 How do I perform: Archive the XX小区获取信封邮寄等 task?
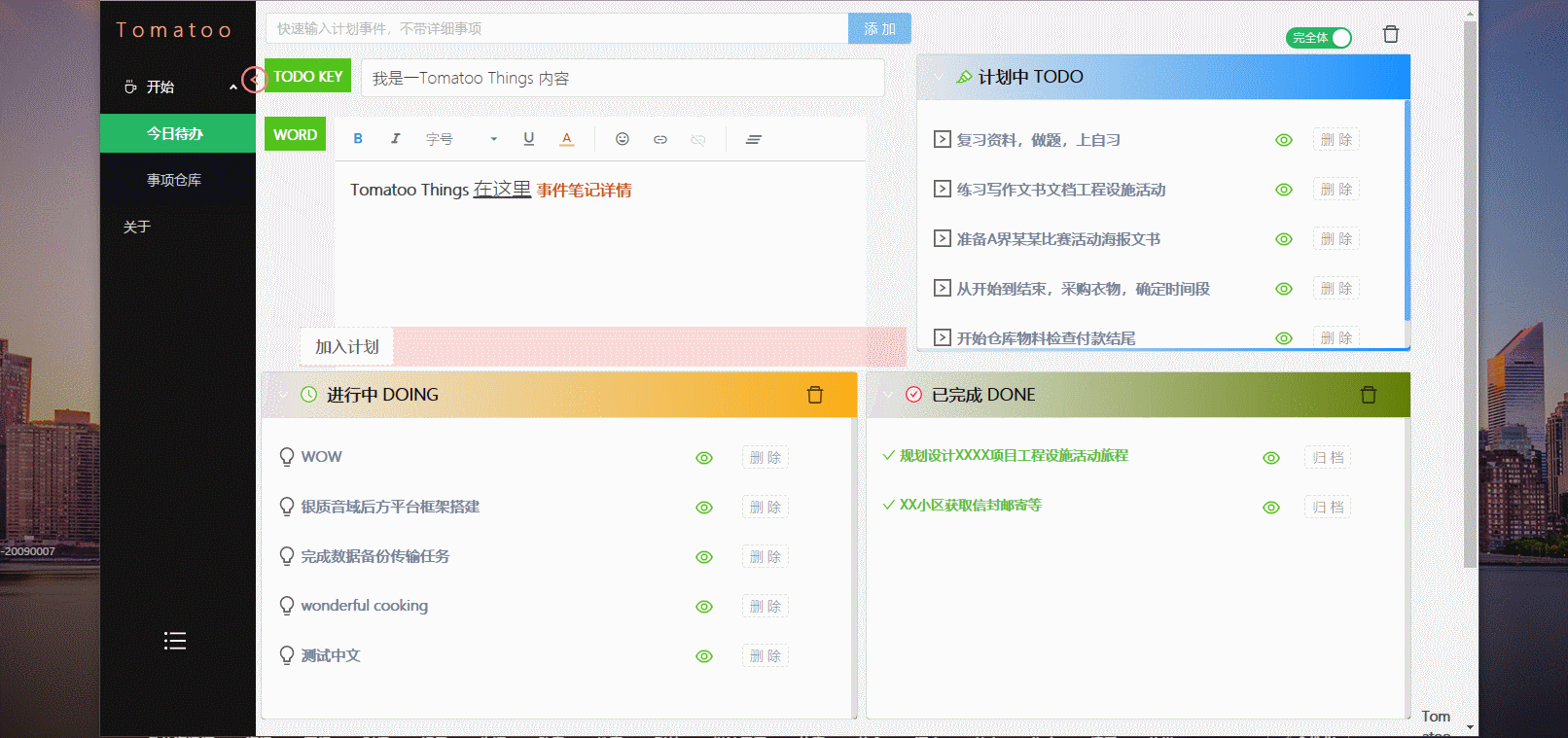[1328, 508]
